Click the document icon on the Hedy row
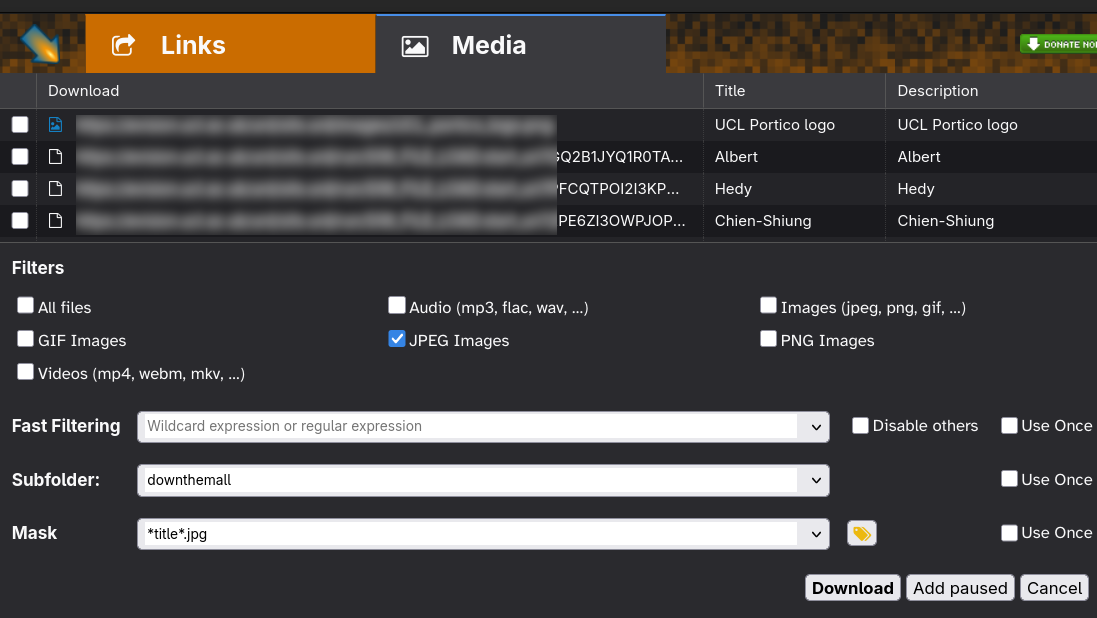This screenshot has width=1097, height=618. point(55,188)
